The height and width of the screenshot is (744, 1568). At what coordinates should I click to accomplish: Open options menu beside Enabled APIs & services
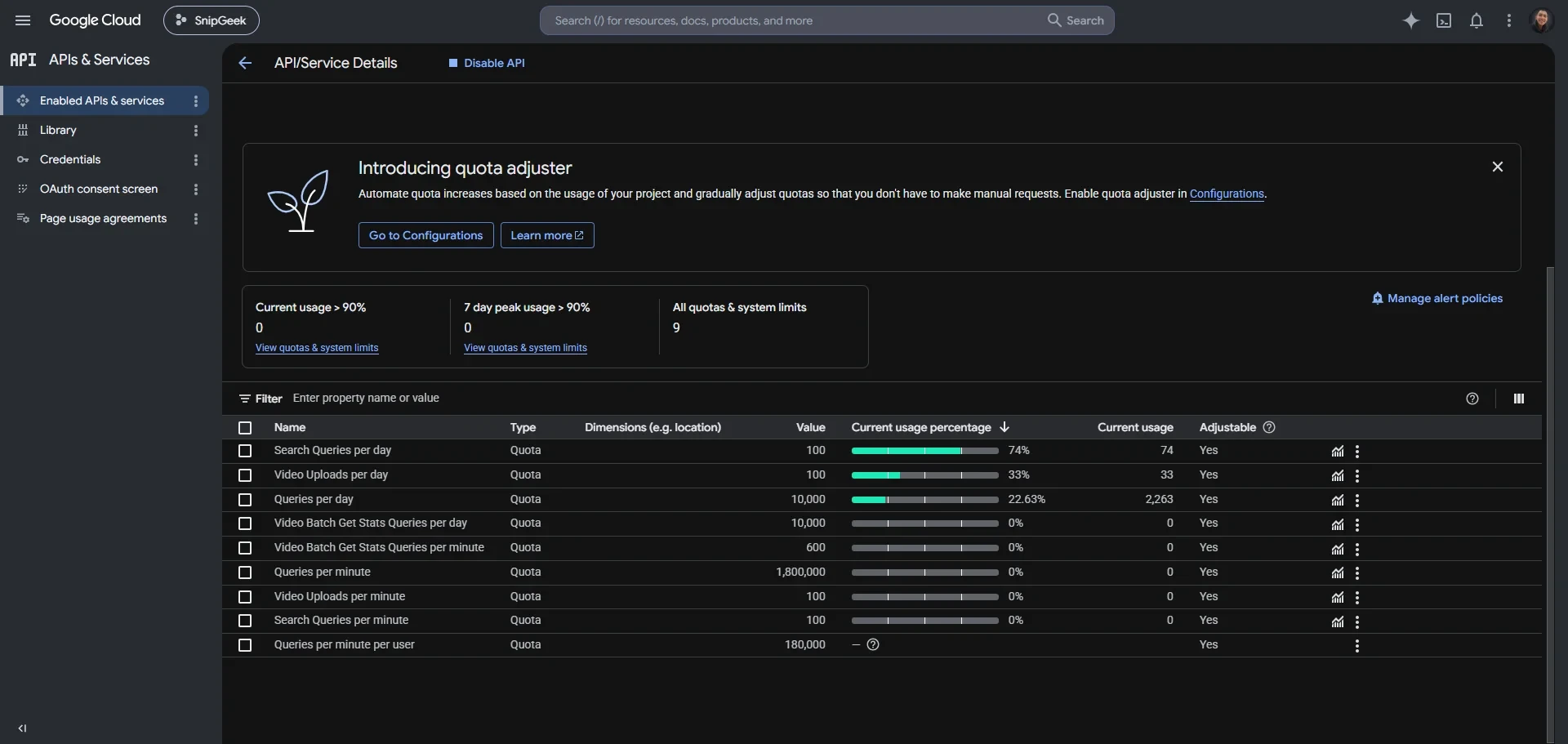point(195,100)
